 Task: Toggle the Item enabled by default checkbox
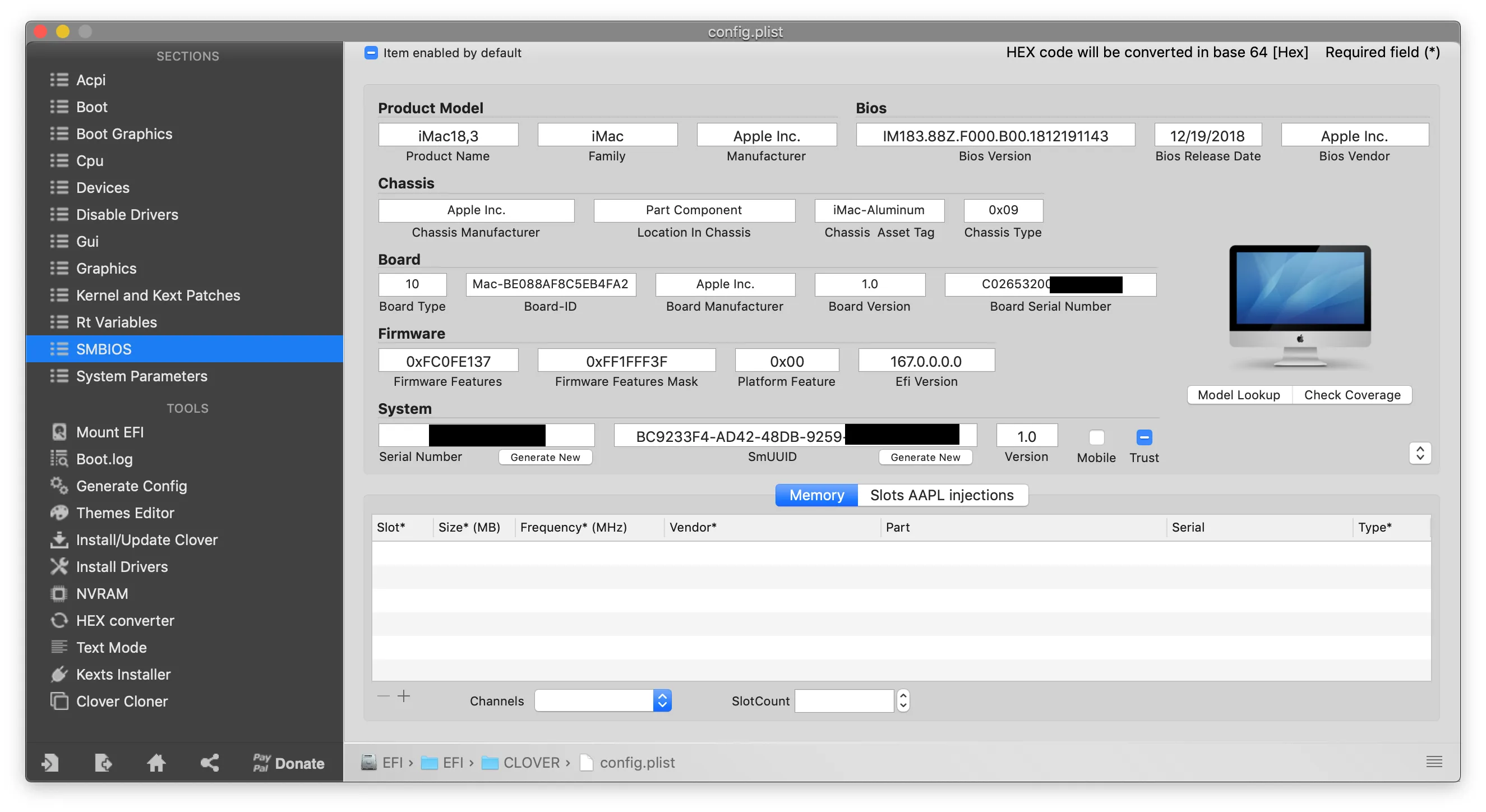pyautogui.click(x=371, y=53)
